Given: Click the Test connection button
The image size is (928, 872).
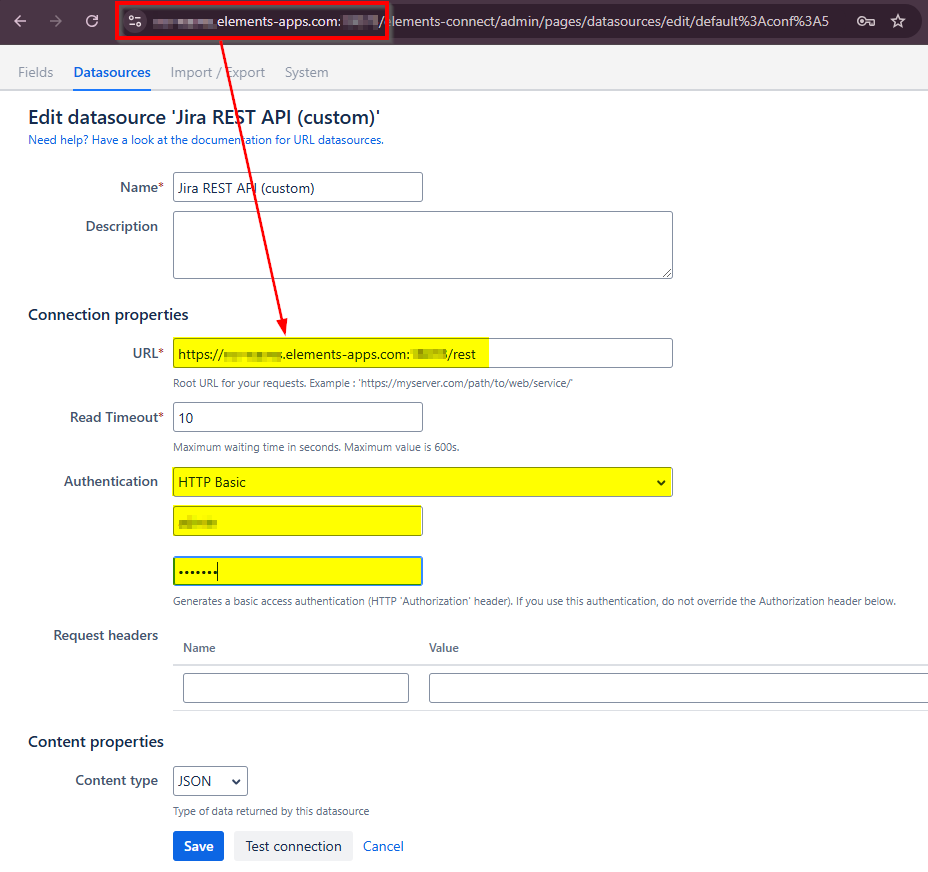Looking at the screenshot, I should [x=293, y=846].
